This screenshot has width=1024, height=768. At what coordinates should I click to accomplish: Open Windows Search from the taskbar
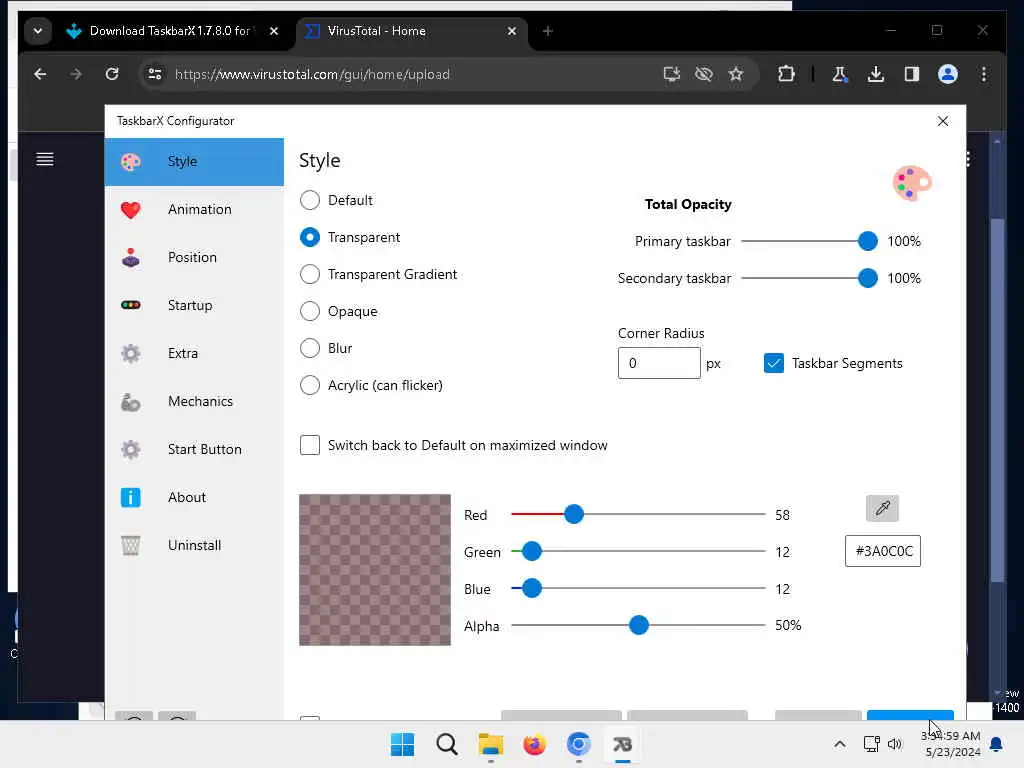click(x=447, y=744)
